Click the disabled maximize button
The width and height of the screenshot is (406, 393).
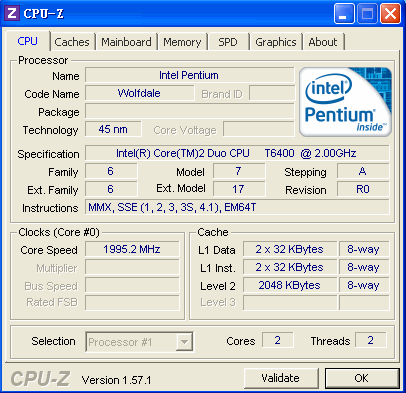coord(367,14)
